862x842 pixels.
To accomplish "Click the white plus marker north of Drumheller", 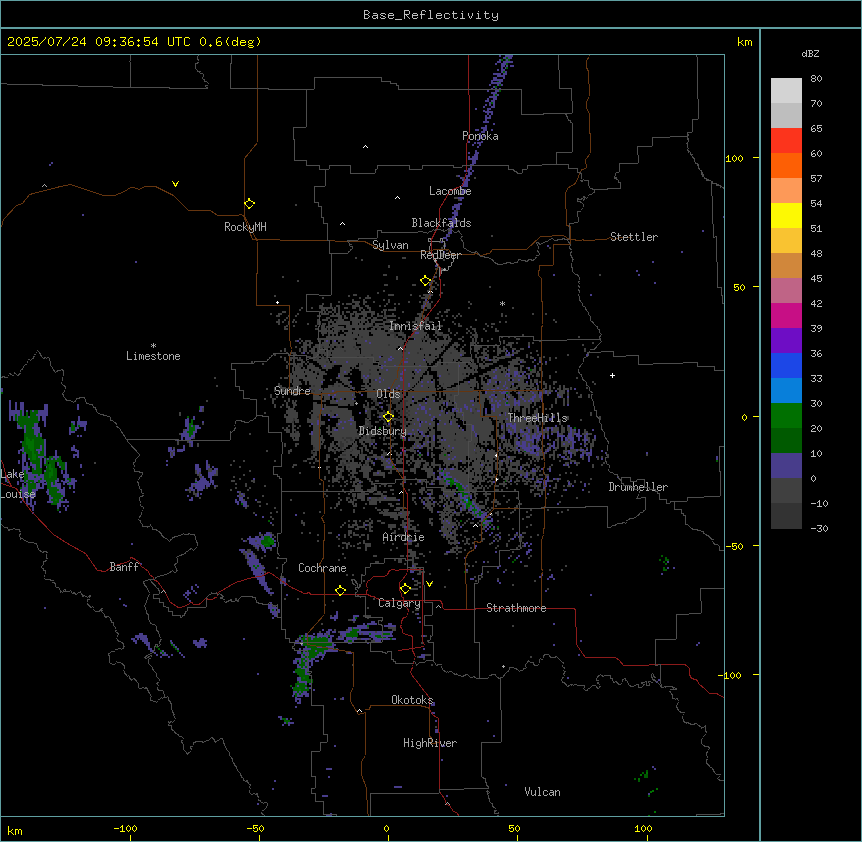I will [612, 375].
